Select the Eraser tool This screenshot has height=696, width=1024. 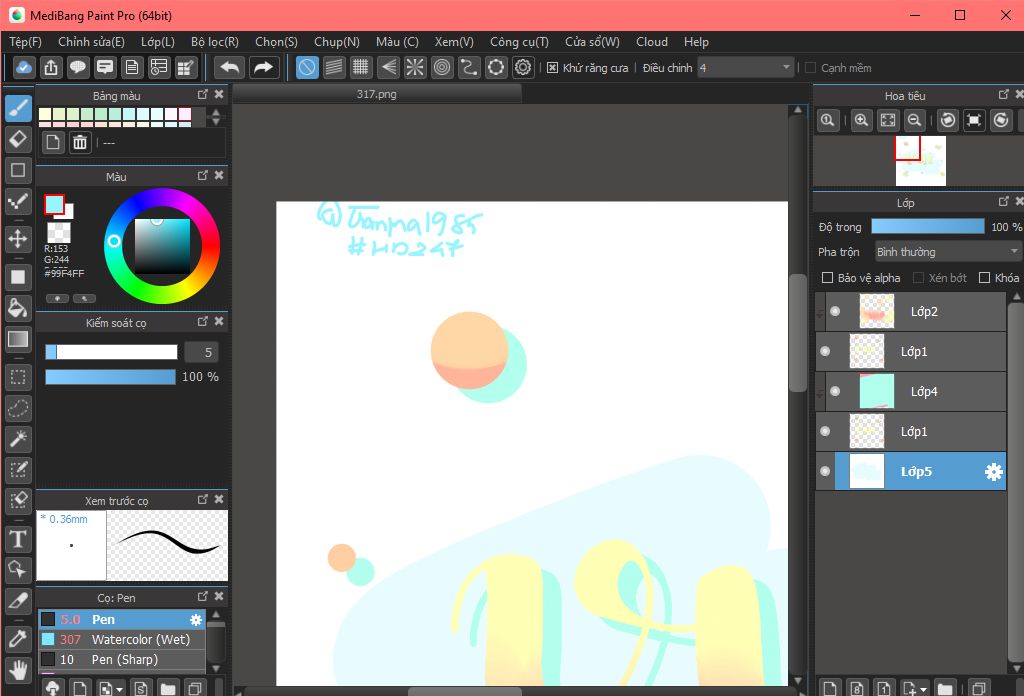(x=18, y=139)
